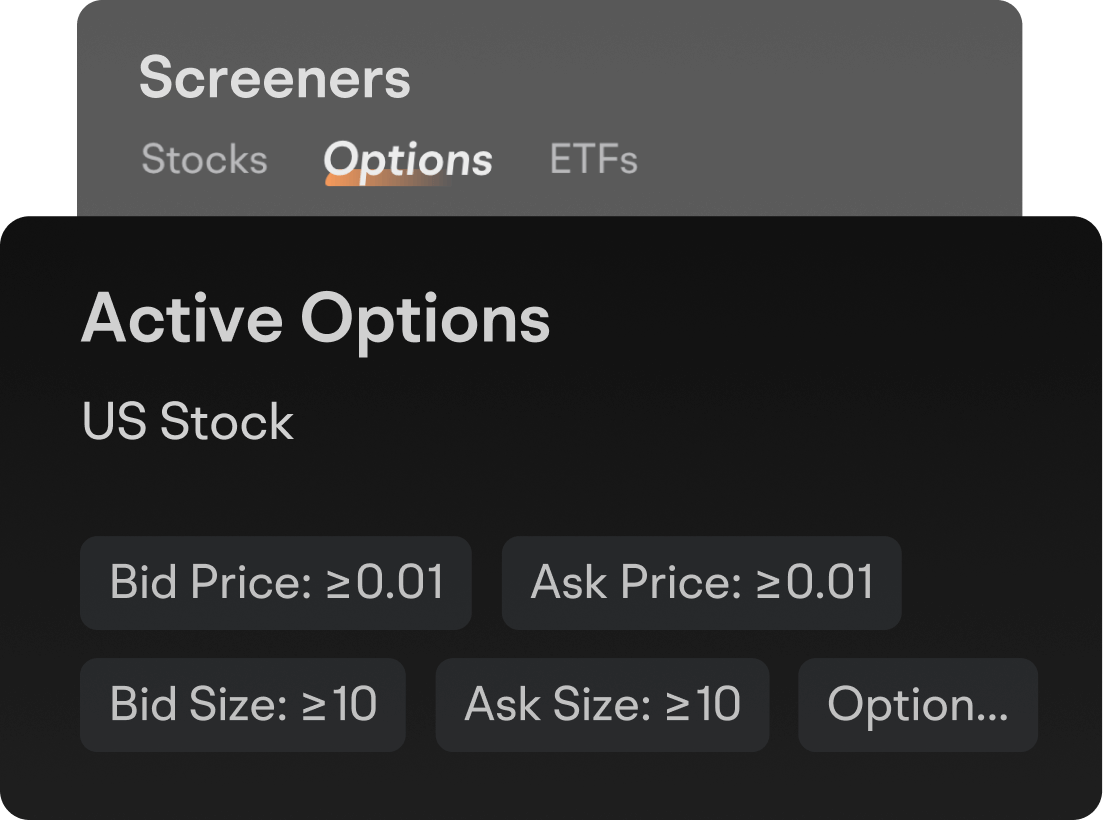Expand the truncated Option filter chip
The image size is (1103, 820).
pyautogui.click(x=918, y=705)
